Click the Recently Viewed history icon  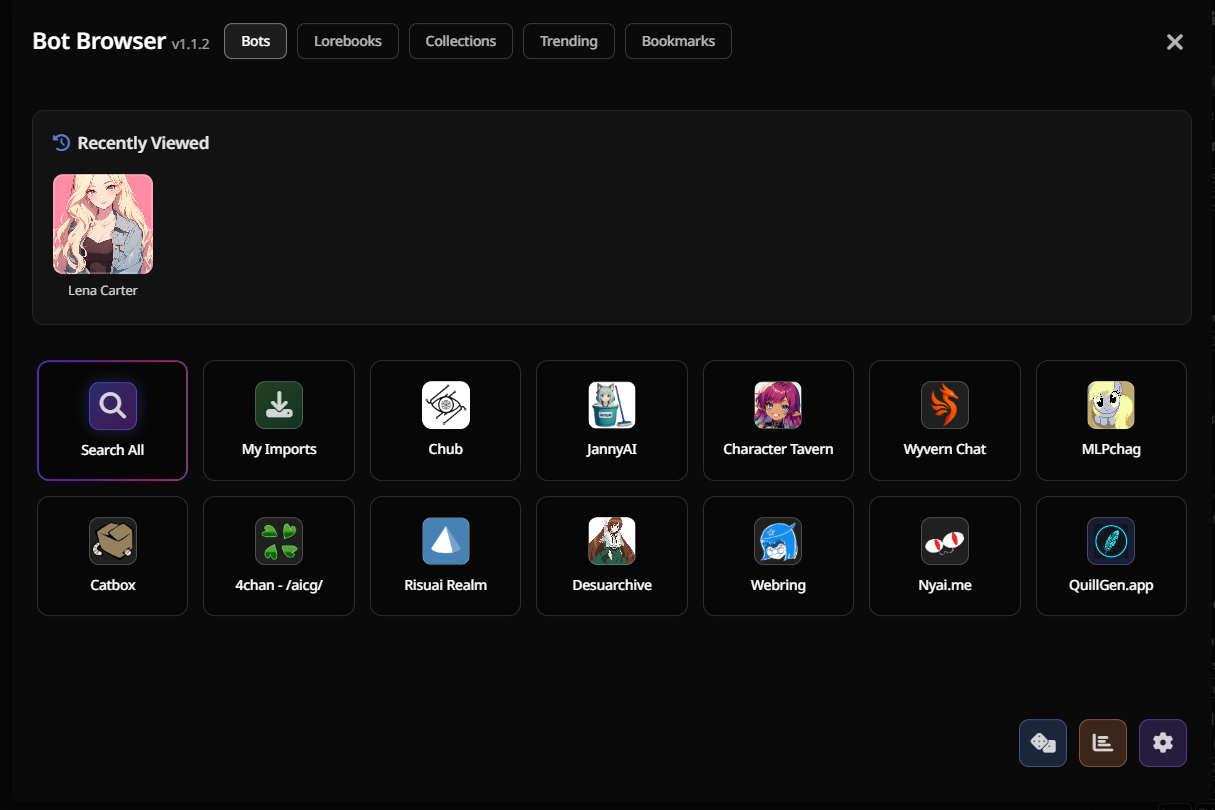(x=61, y=143)
